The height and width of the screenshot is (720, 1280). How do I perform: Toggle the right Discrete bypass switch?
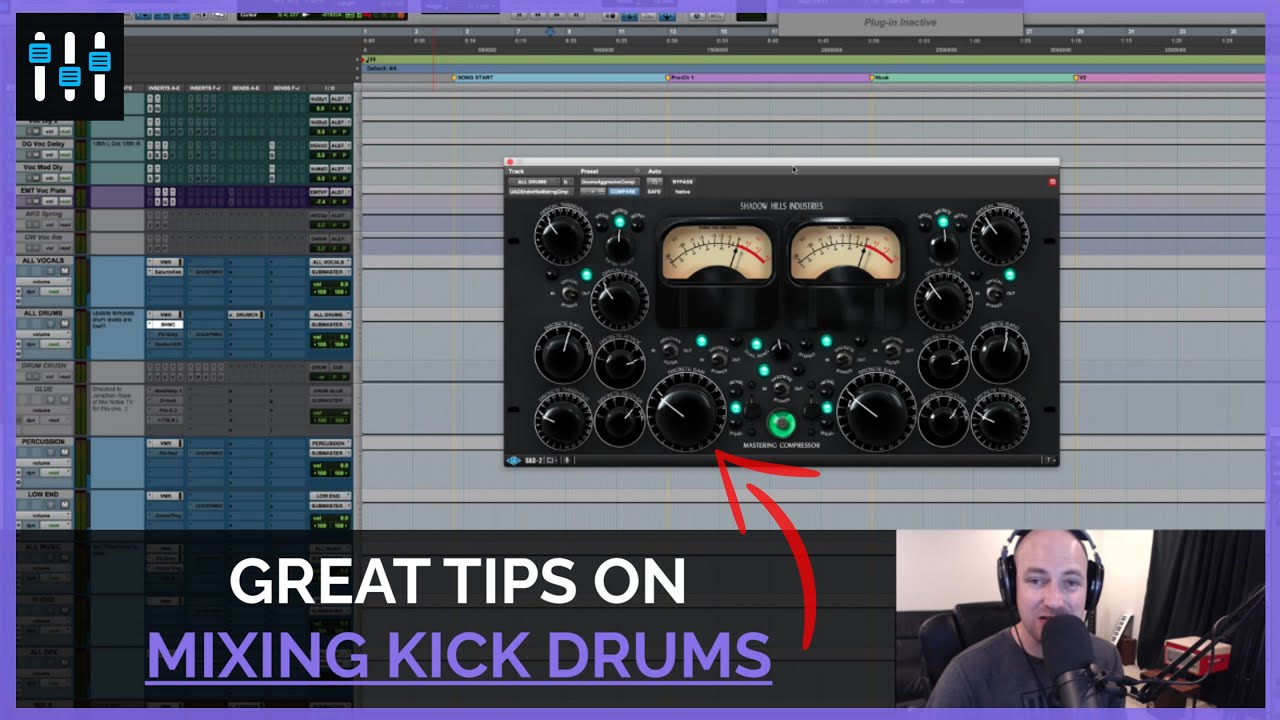(x=843, y=358)
